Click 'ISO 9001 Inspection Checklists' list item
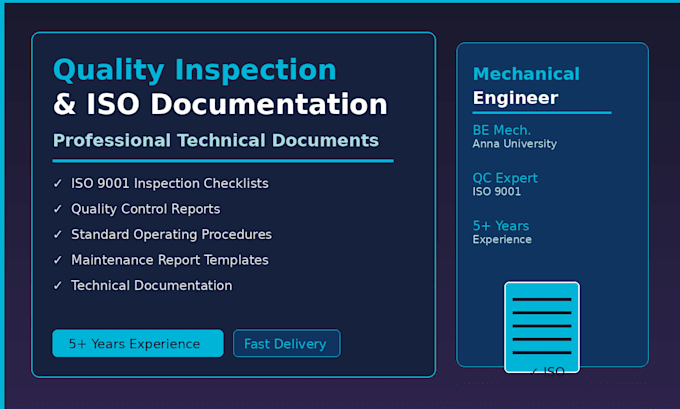680x409 pixels. tap(170, 183)
